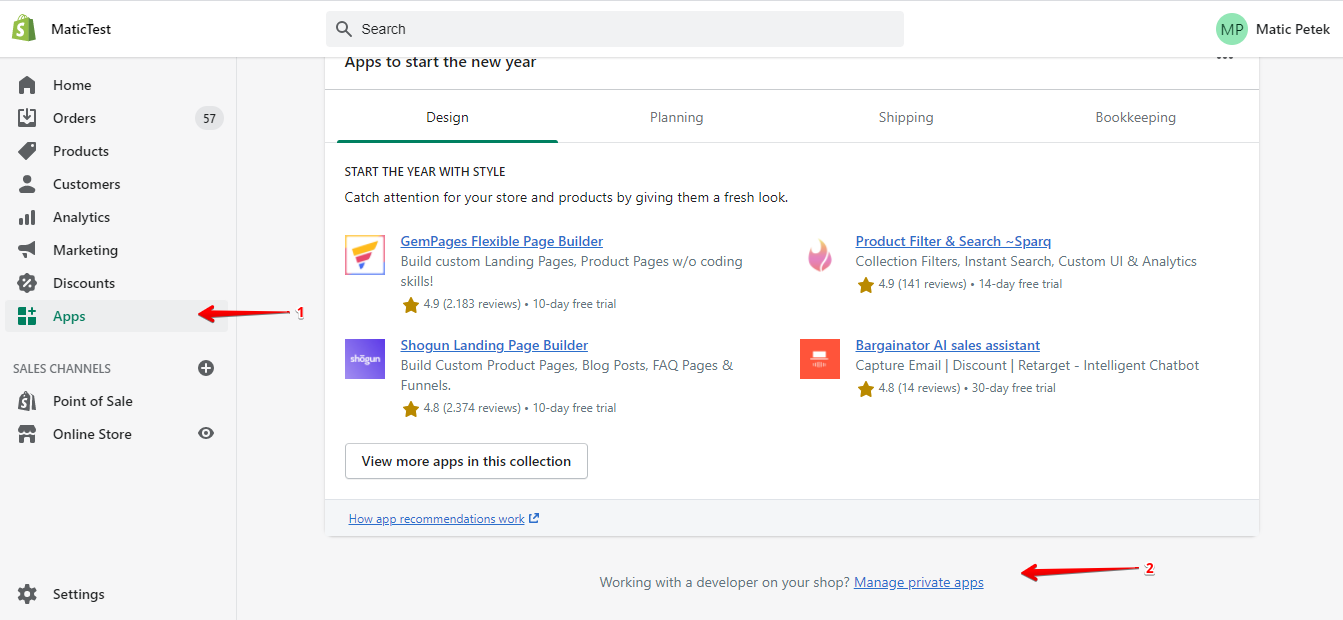1343x620 pixels.
Task: Open Product Filter & Search ~Sparq link
Action: pos(953,241)
